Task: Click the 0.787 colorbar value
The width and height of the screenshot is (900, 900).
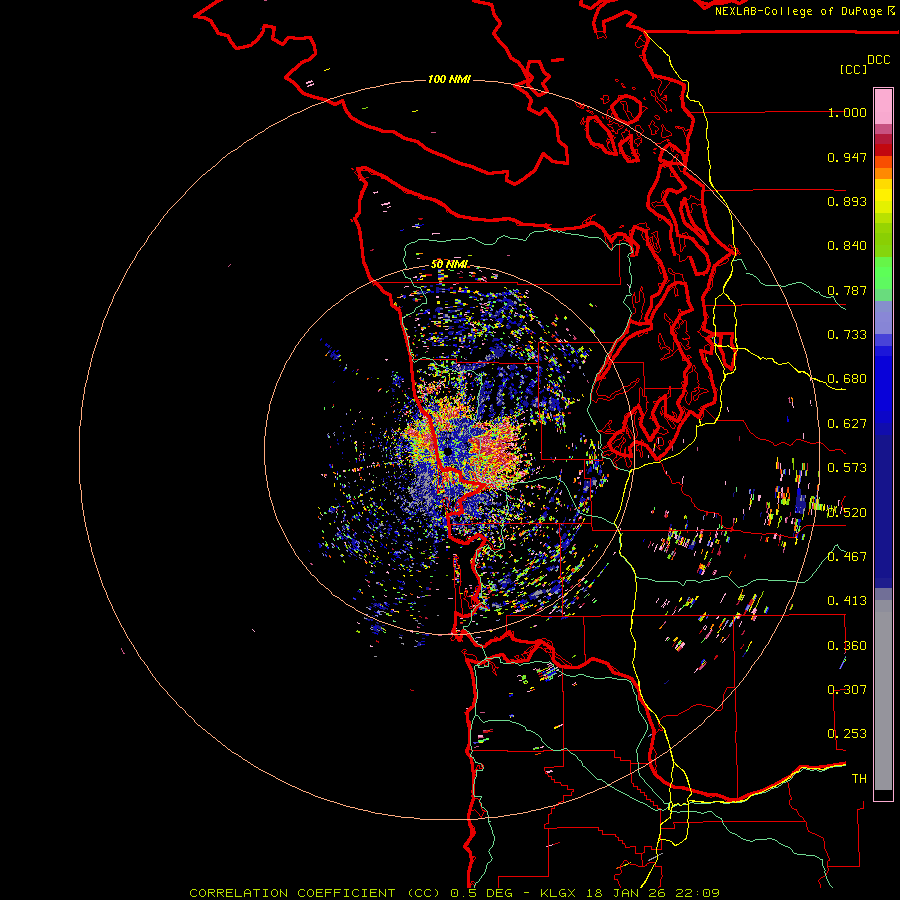Action: (847, 290)
